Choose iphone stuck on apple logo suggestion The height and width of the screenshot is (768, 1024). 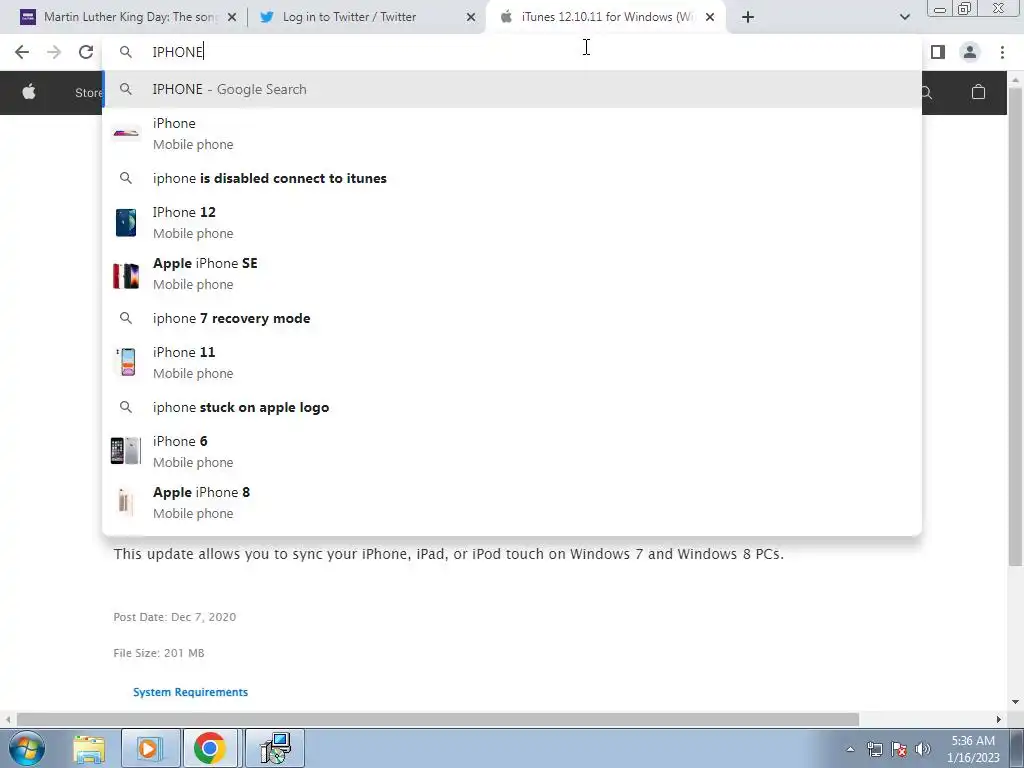512,407
